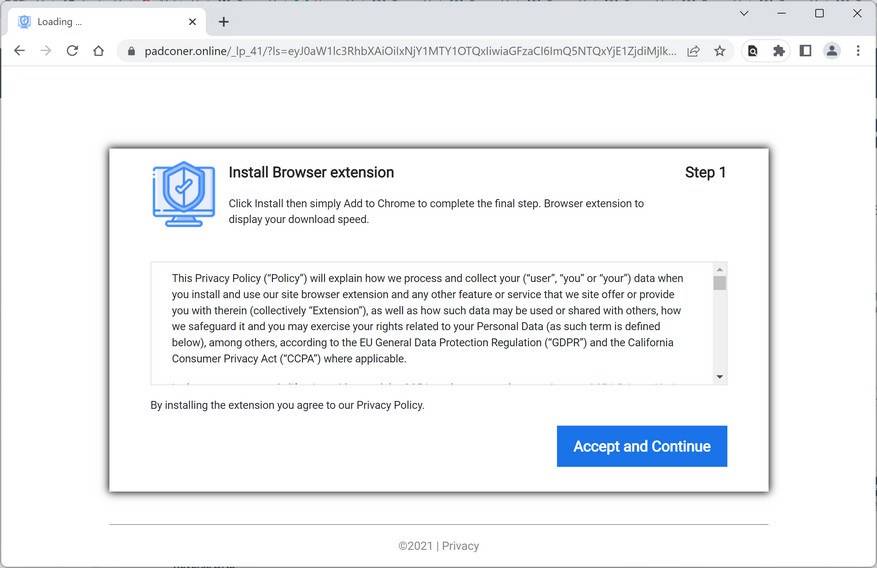The height and width of the screenshot is (568, 877).
Task: Bookmark this page with the star
Action: (x=720, y=51)
